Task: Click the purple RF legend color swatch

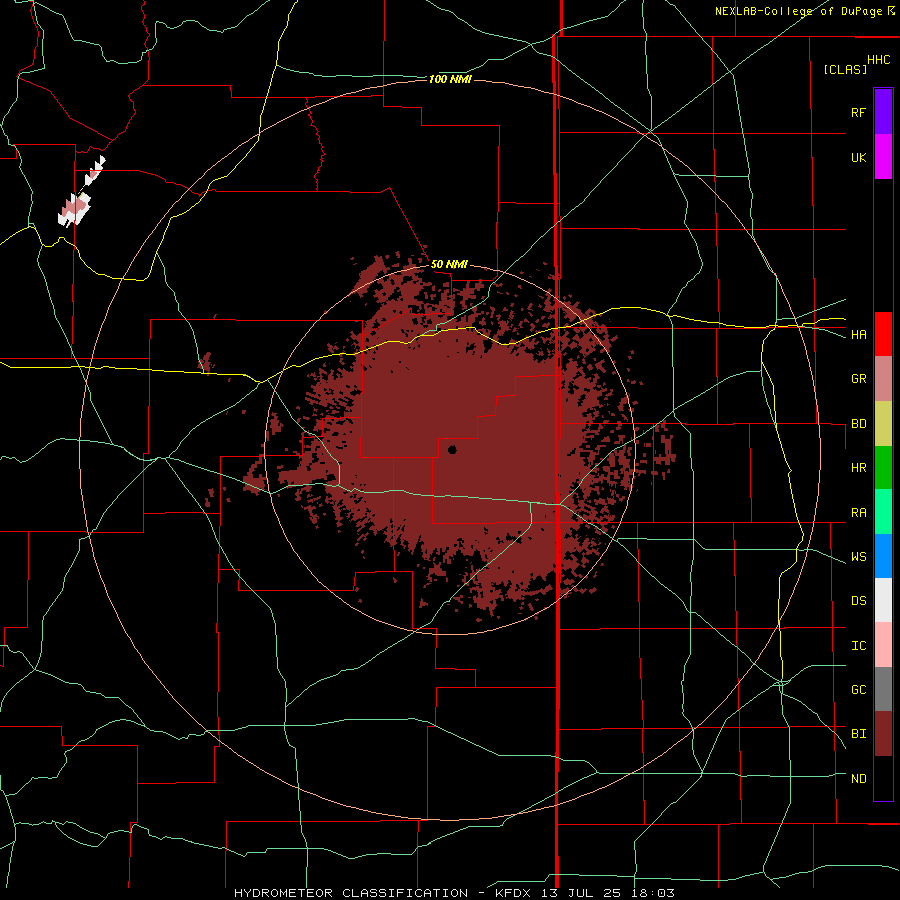Action: pyautogui.click(x=883, y=112)
